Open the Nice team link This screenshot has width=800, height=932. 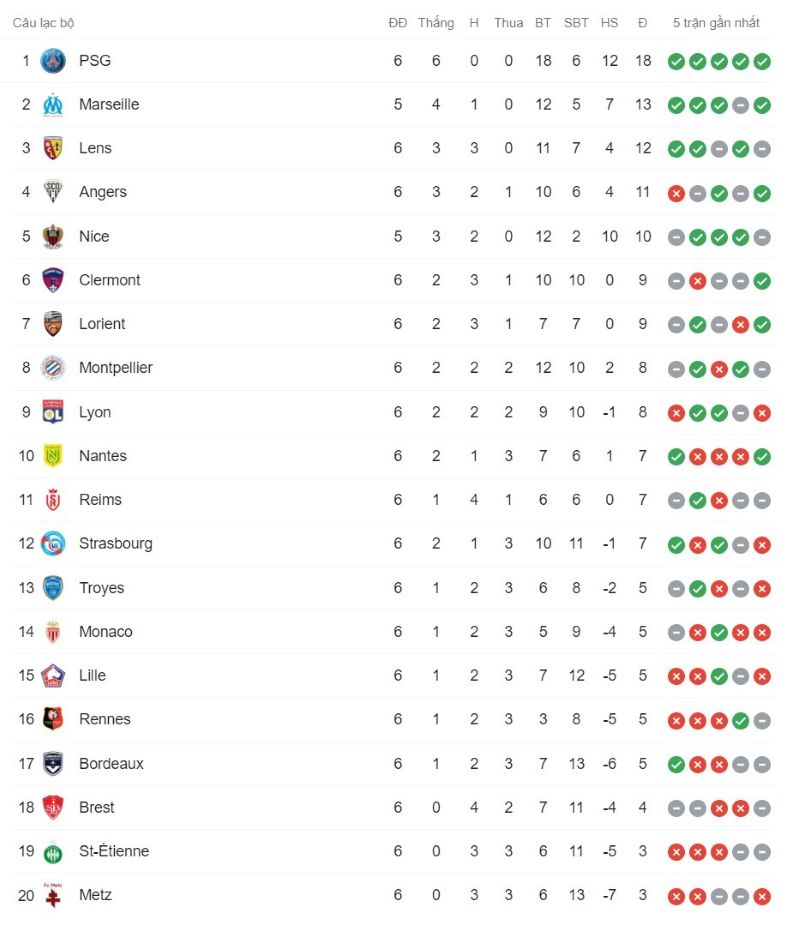click(94, 237)
